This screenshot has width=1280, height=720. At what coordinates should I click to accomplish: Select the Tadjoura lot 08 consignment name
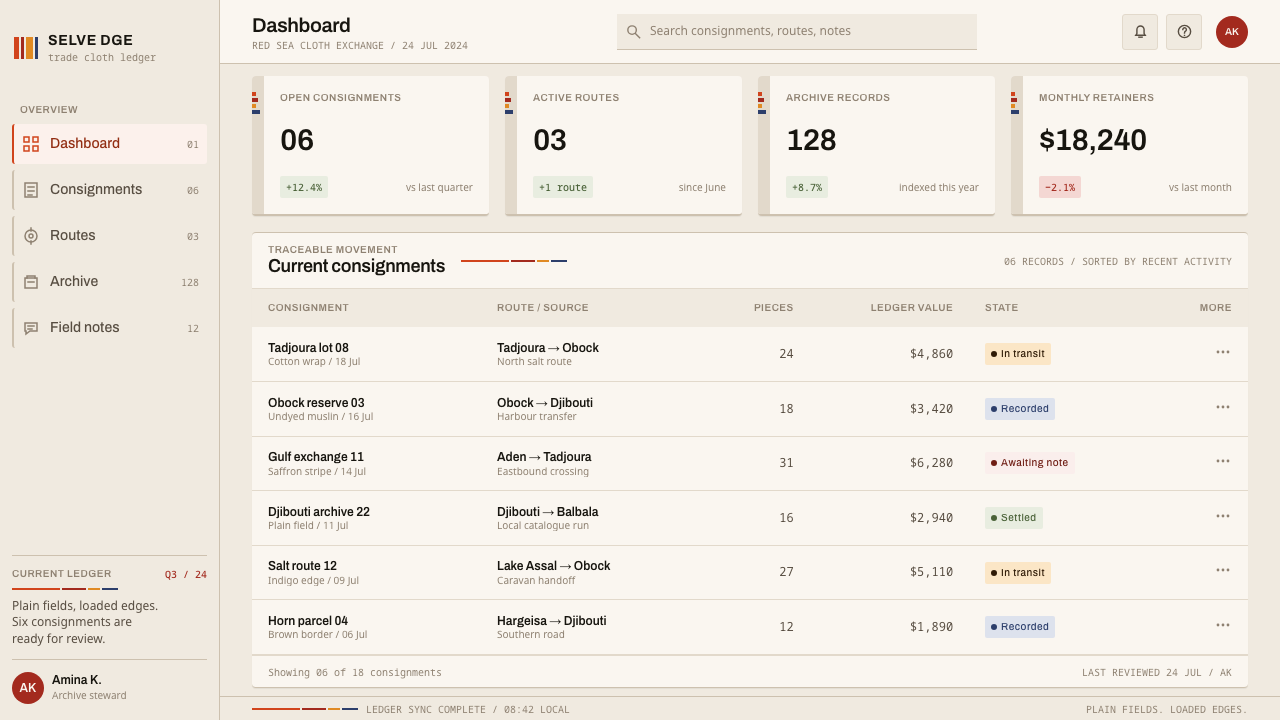[x=308, y=348]
